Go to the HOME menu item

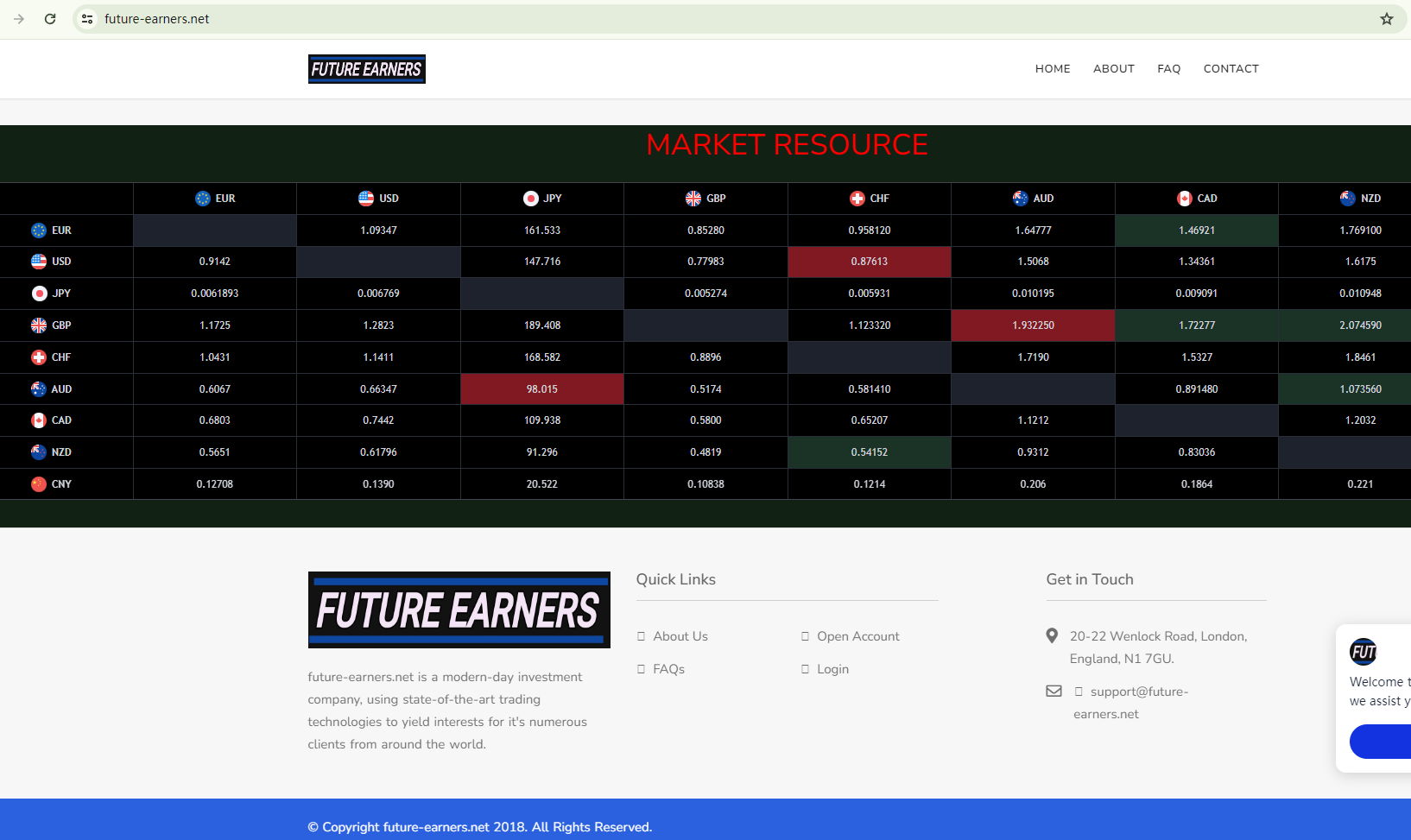point(1053,69)
